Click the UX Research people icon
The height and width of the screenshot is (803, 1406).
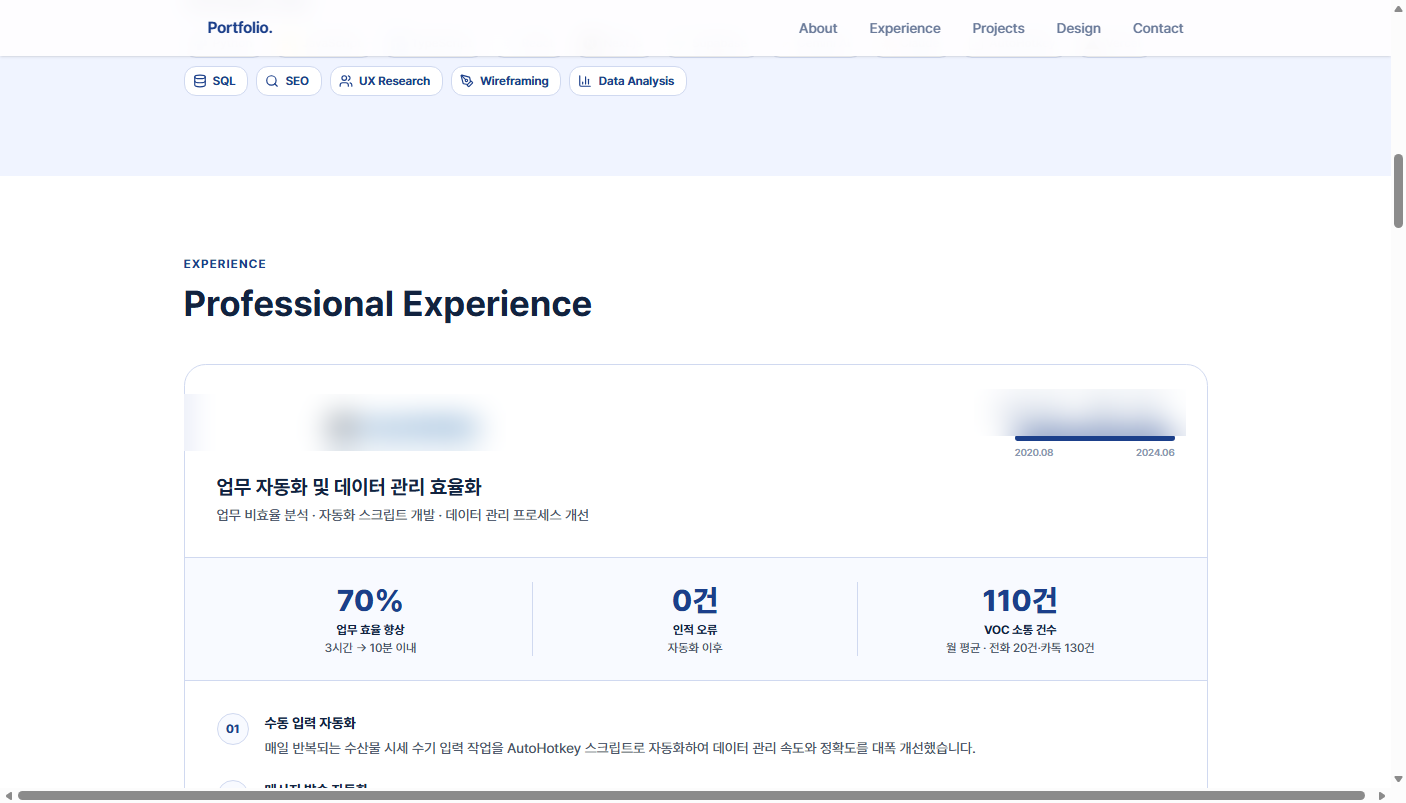point(346,81)
